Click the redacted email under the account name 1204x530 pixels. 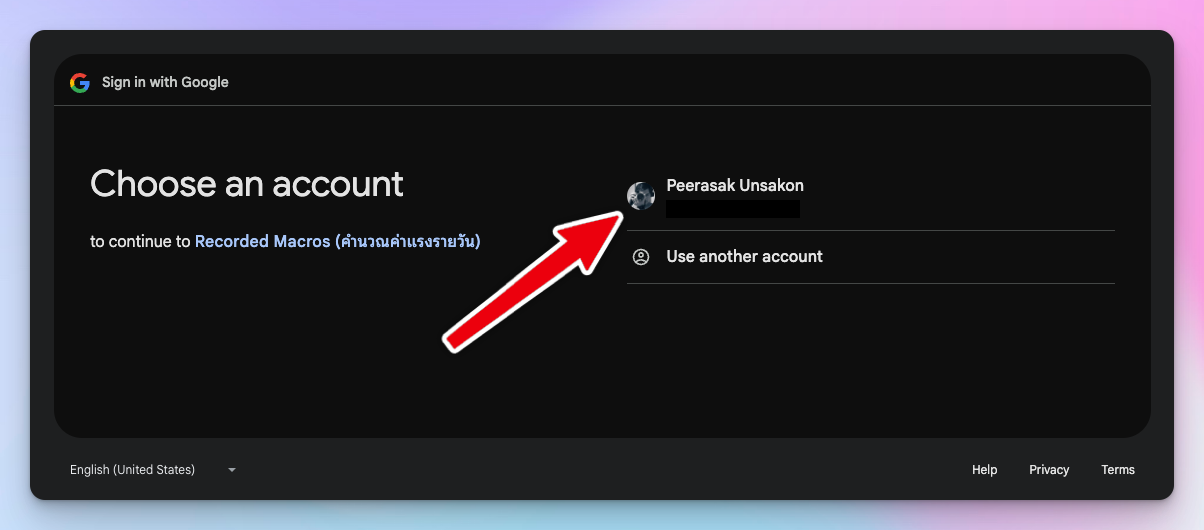click(733, 209)
